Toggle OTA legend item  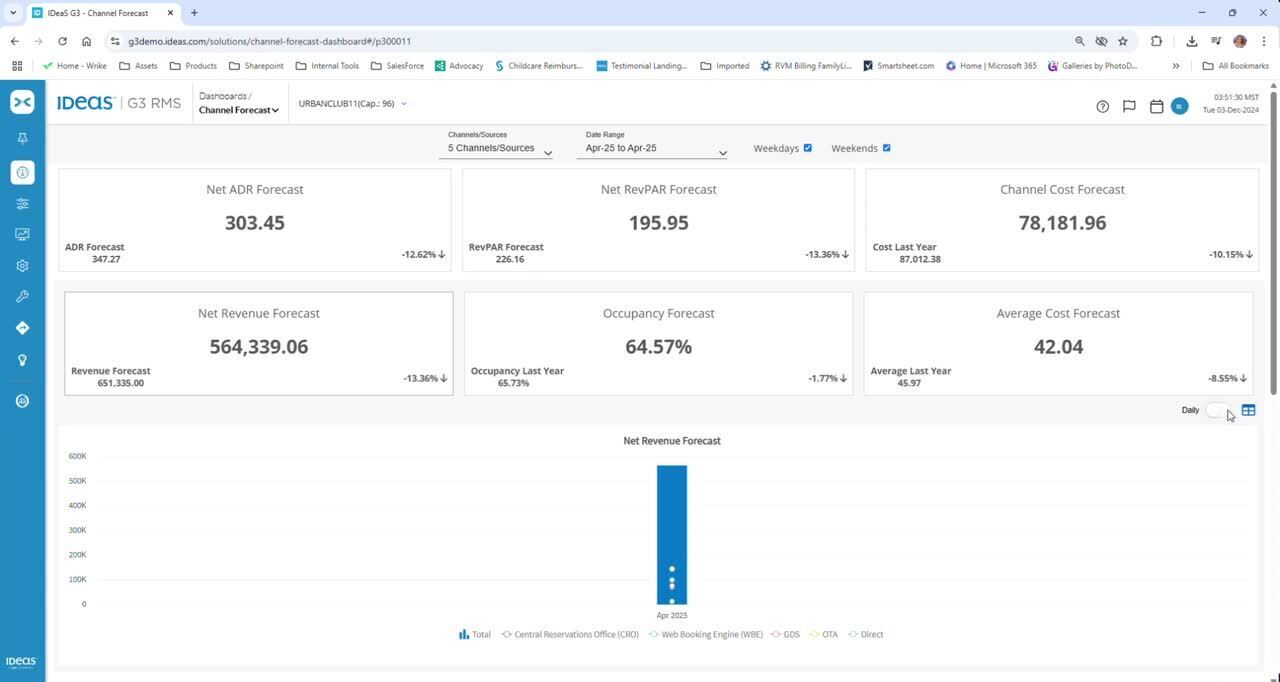[x=823, y=634]
